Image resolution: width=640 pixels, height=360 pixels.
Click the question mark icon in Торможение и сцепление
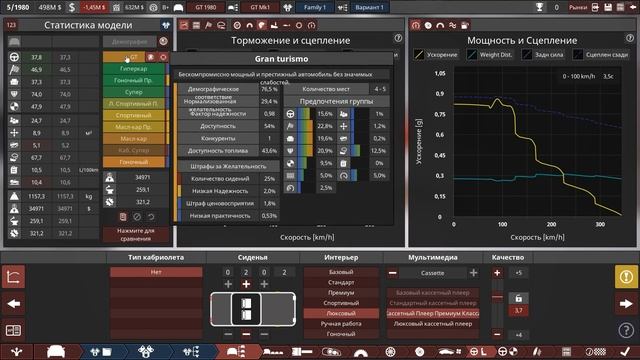point(398,38)
